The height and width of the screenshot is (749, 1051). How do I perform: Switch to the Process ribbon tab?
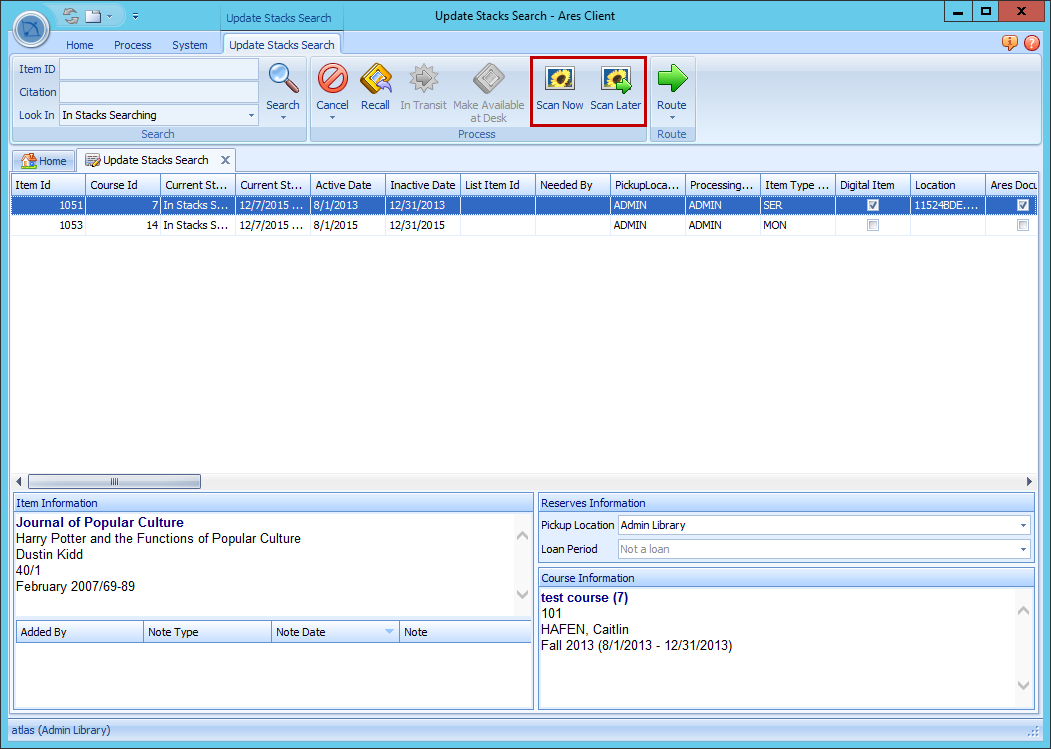132,44
